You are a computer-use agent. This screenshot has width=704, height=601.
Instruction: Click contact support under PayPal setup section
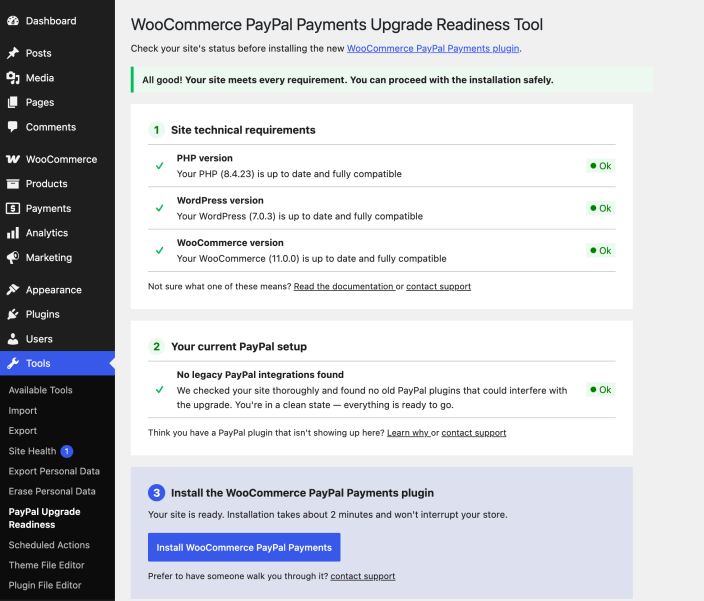coord(474,433)
